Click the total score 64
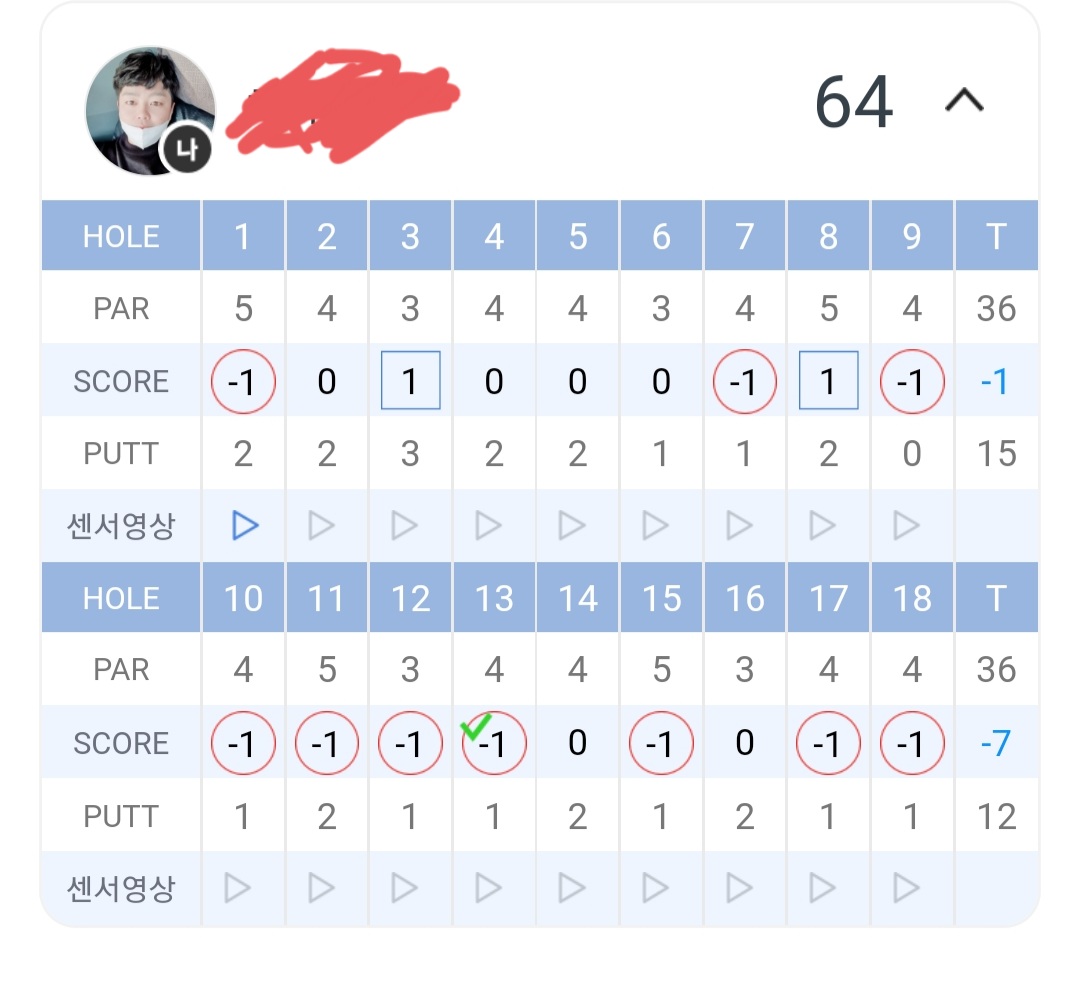 [x=853, y=102]
